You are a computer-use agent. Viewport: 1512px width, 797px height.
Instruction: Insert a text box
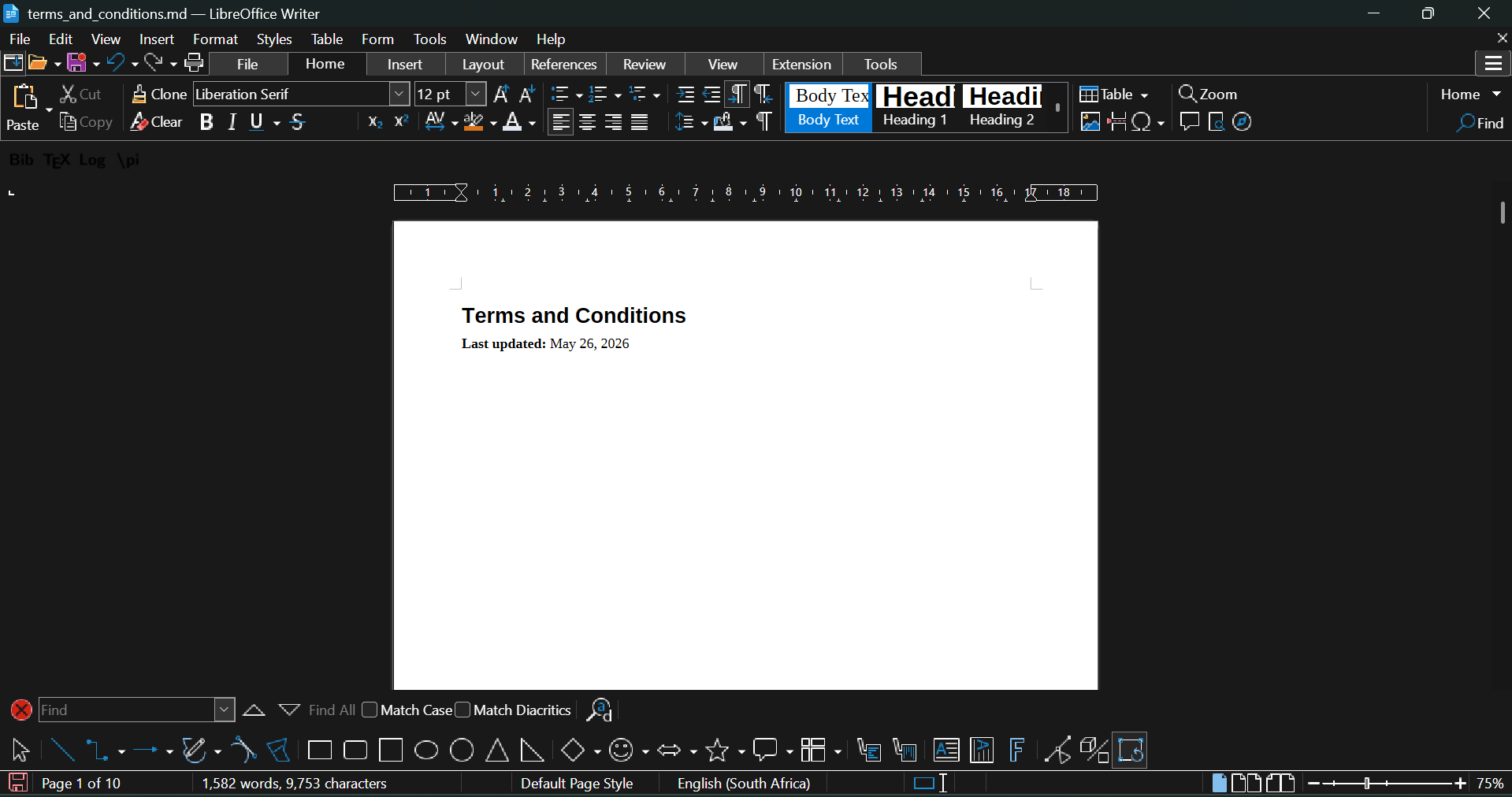coord(946,751)
